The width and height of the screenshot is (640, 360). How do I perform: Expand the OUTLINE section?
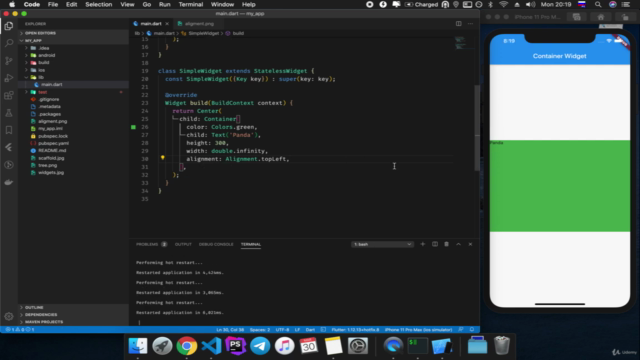(34, 307)
